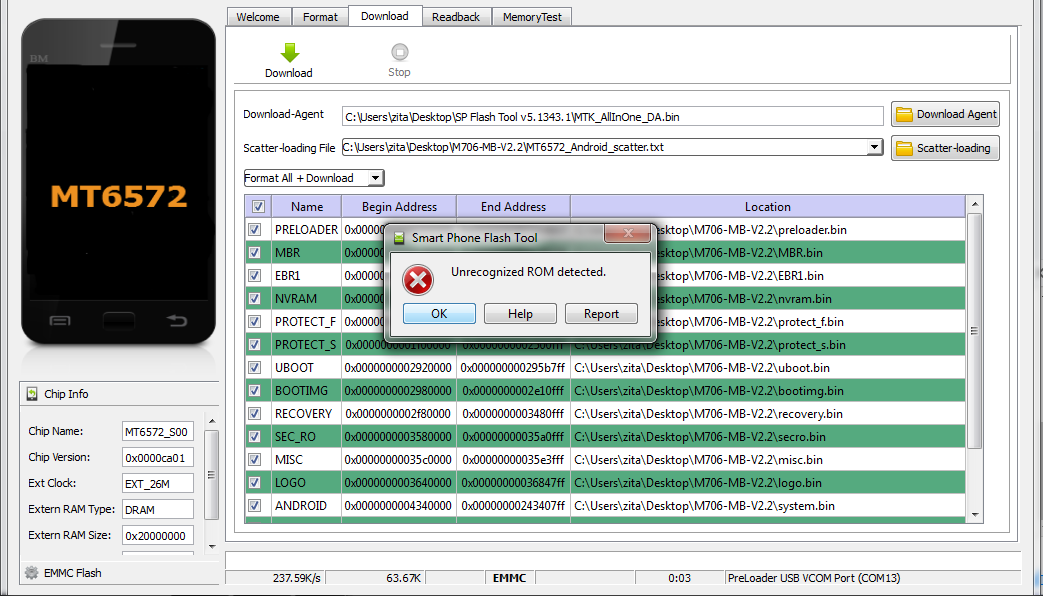1043x596 pixels.
Task: Click the EMMC status bar entry
Action: (x=510, y=578)
